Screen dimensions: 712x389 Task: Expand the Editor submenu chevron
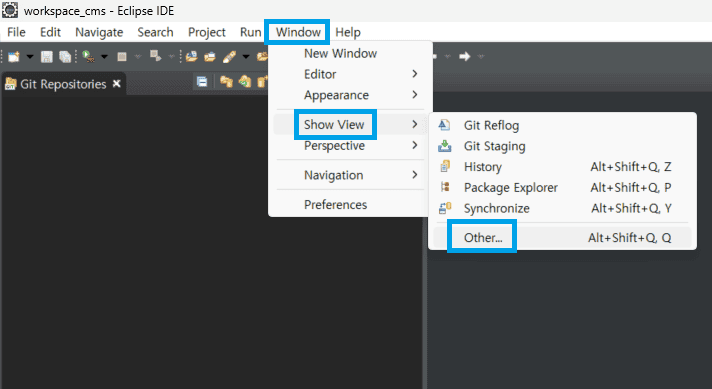point(415,74)
